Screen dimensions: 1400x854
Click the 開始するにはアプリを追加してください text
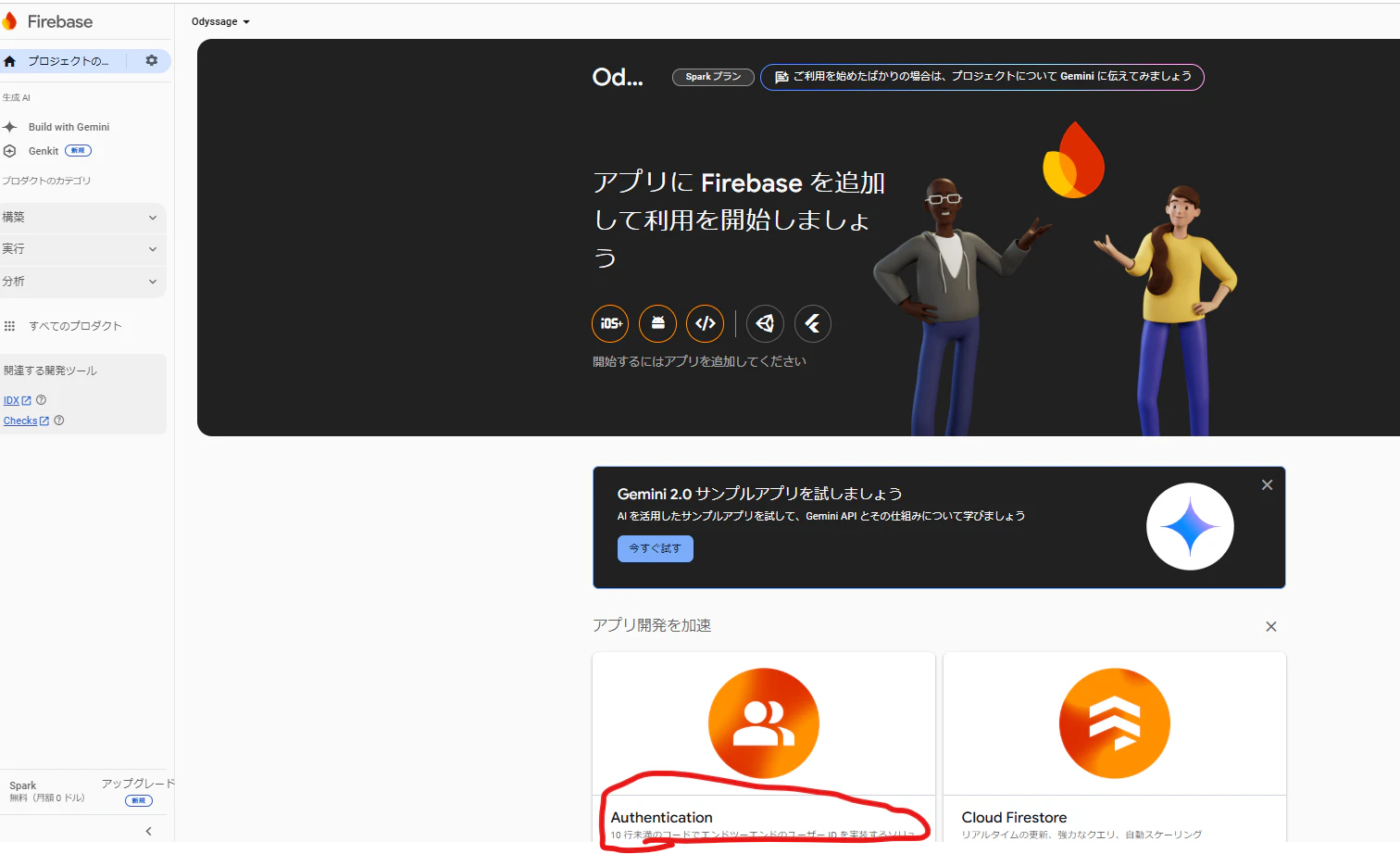point(699,361)
